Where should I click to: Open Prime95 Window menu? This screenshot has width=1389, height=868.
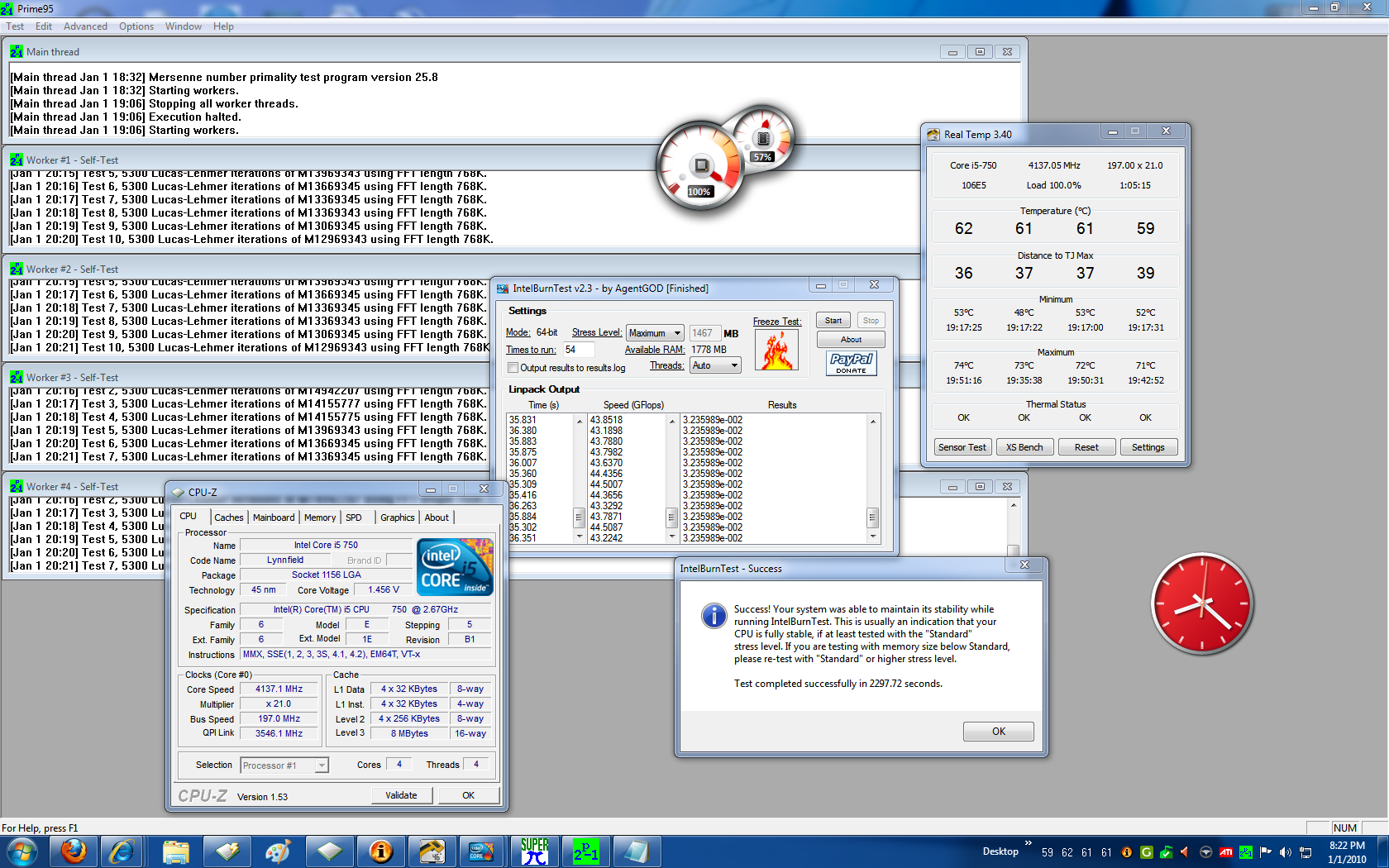pyautogui.click(x=184, y=26)
